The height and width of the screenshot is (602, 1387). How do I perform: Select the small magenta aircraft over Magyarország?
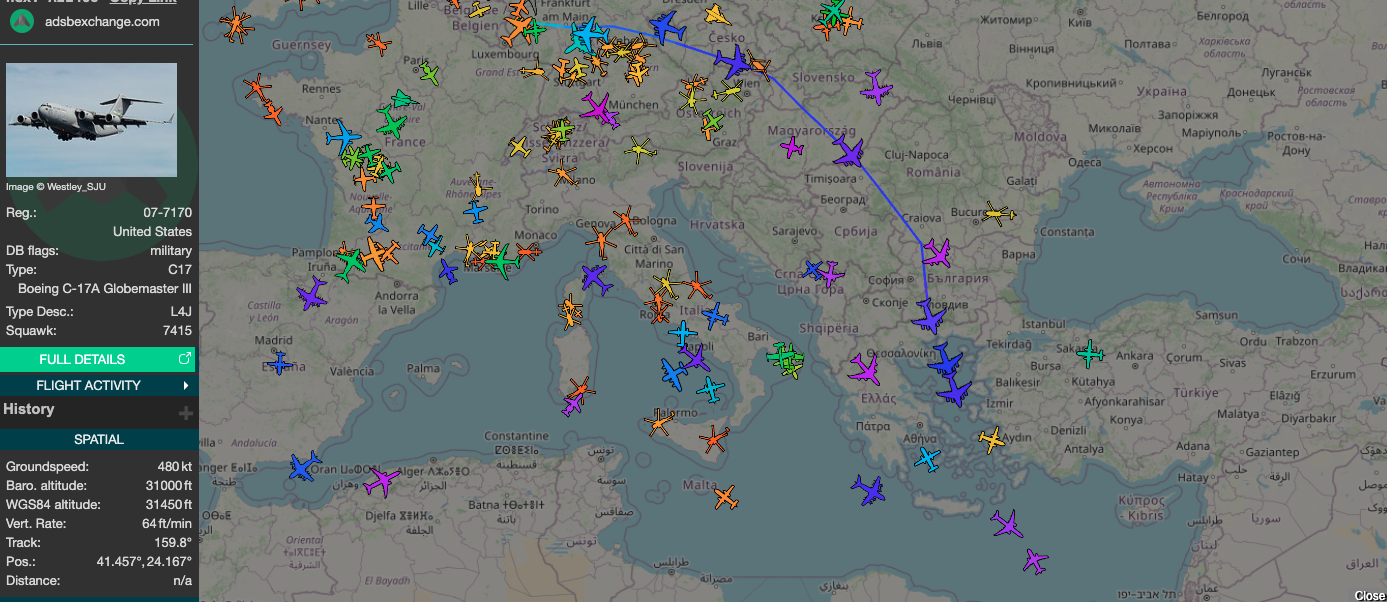point(792,148)
